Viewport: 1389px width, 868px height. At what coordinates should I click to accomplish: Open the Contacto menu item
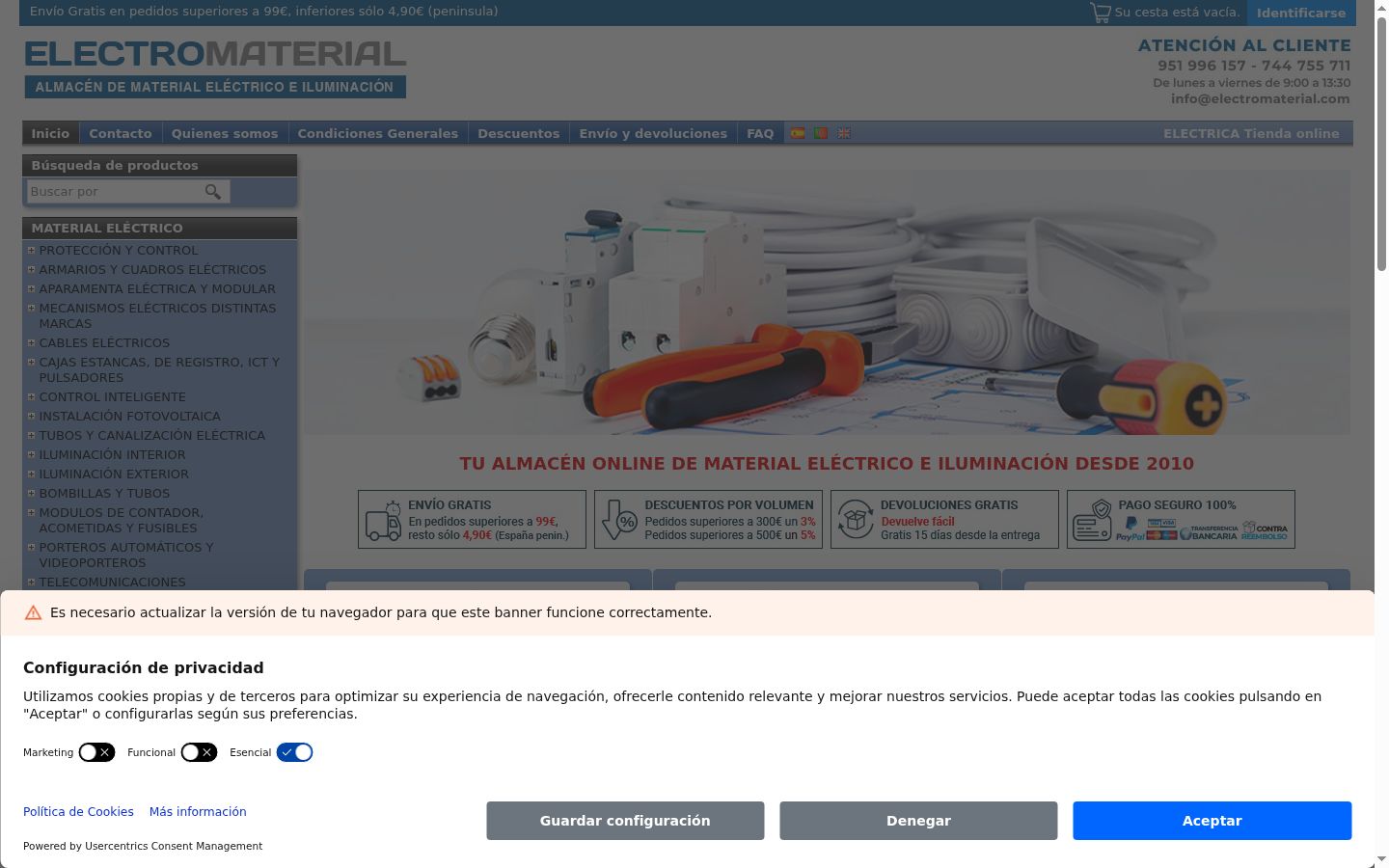pos(121,133)
